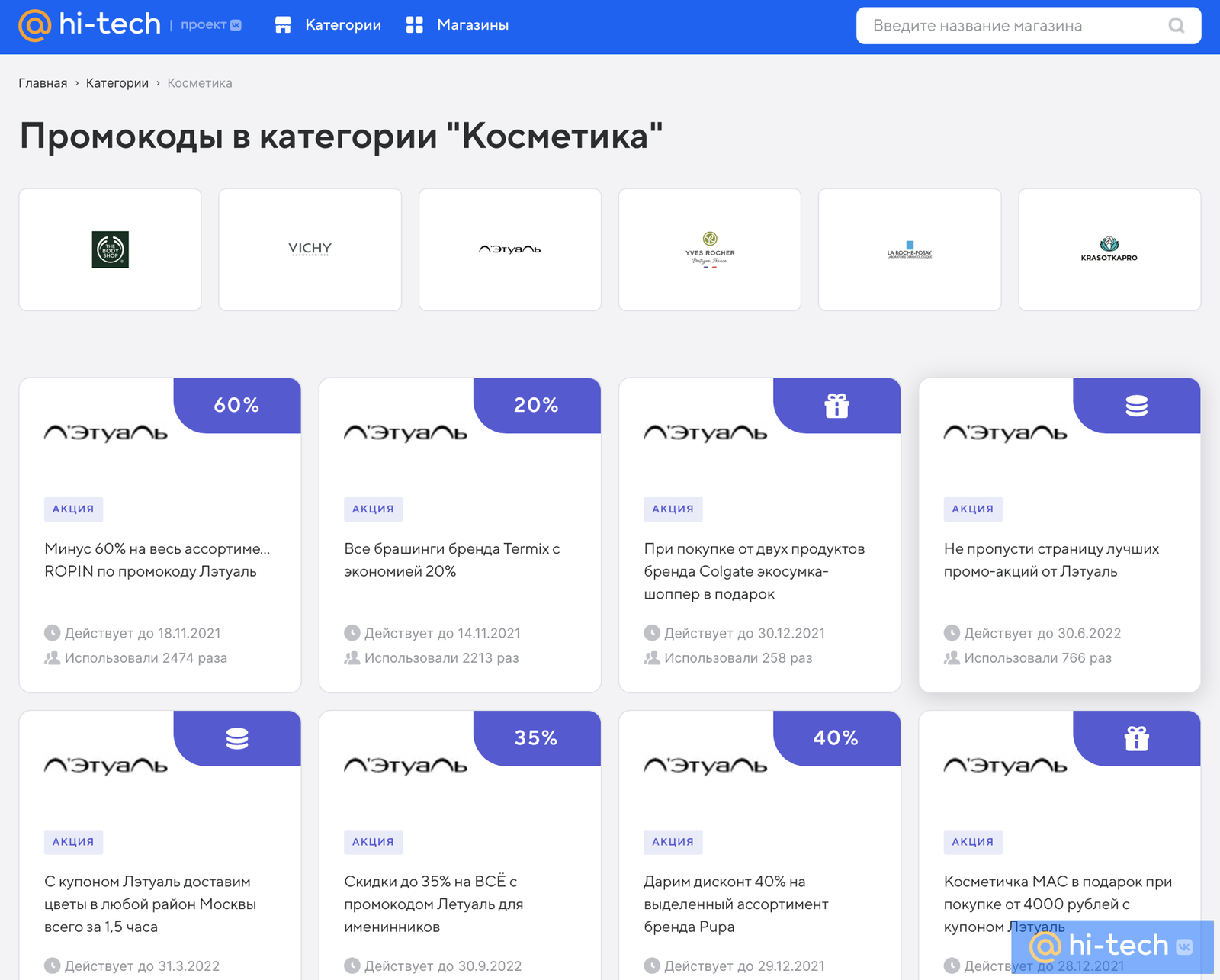The width and height of the screenshot is (1220, 980).
Task: Open the Vichy store tile
Action: 310,249
